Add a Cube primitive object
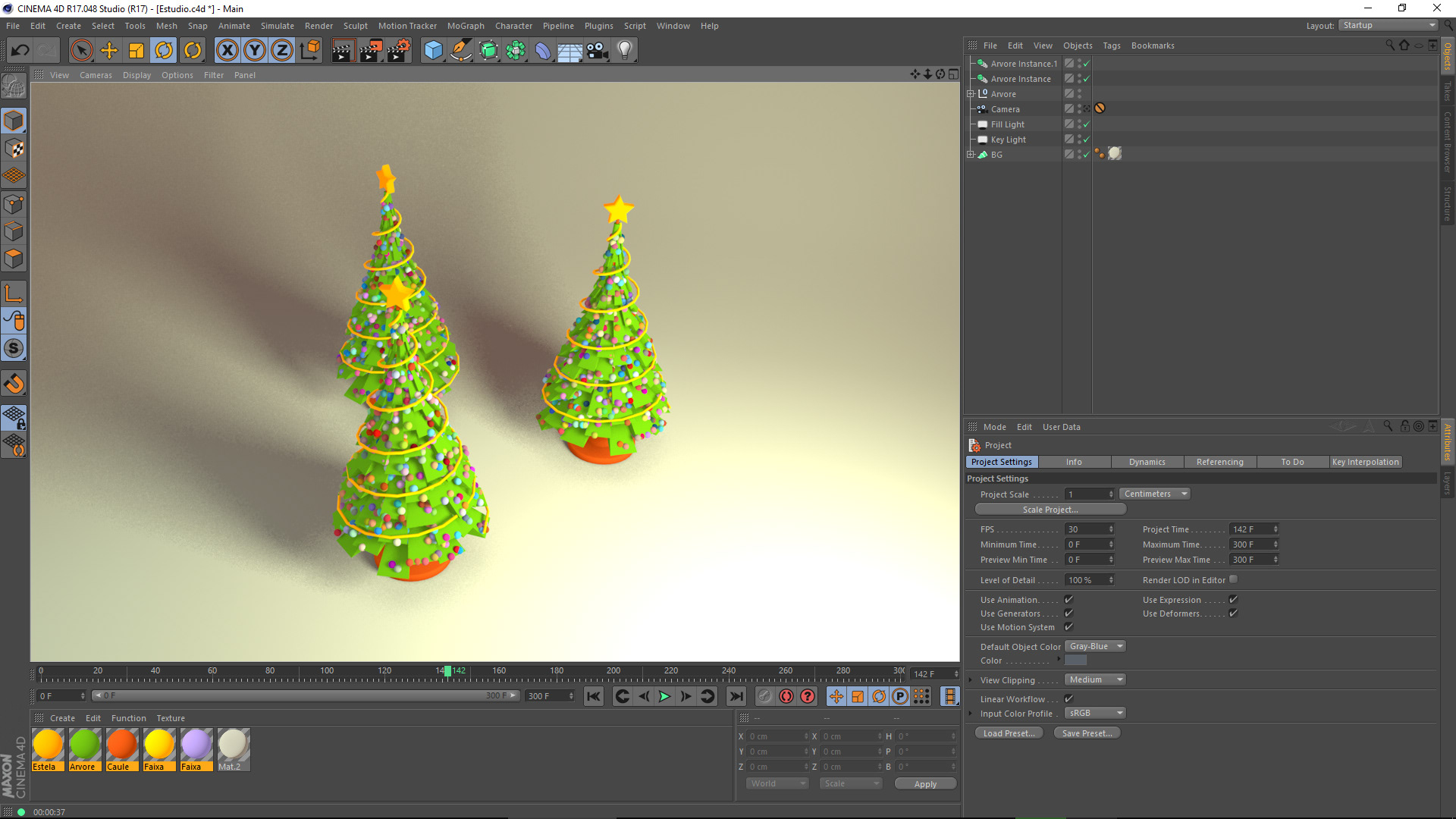Screen dimensions: 1456x819 (x=433, y=51)
